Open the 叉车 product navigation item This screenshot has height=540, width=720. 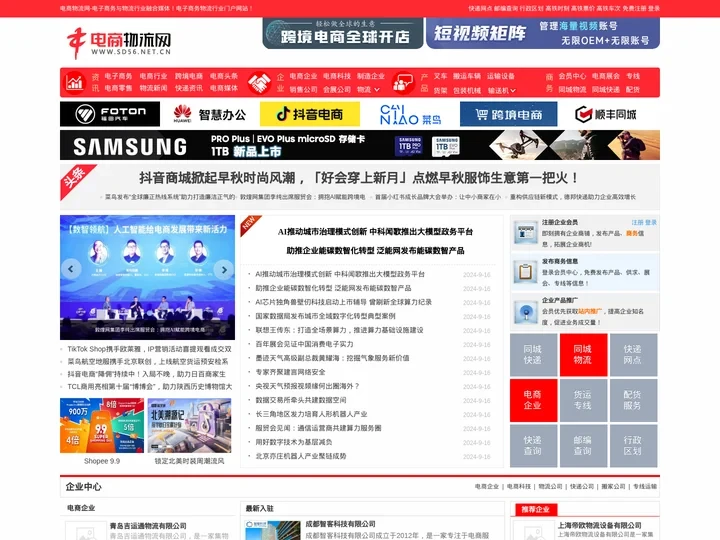coord(440,76)
